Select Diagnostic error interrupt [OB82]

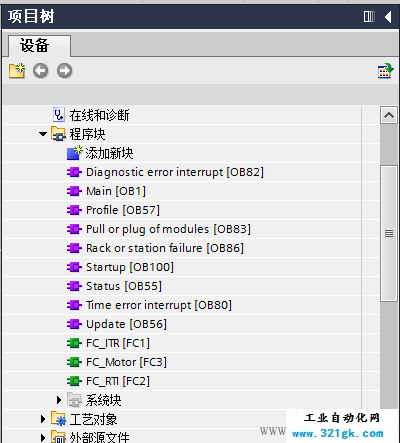pyautogui.click(x=175, y=172)
